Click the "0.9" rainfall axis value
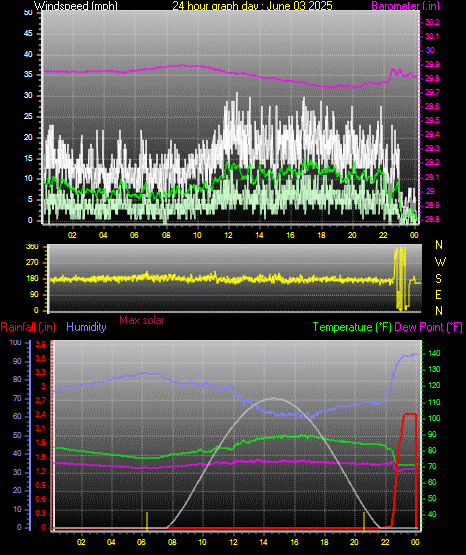The image size is (466, 555). pyautogui.click(x=41, y=485)
